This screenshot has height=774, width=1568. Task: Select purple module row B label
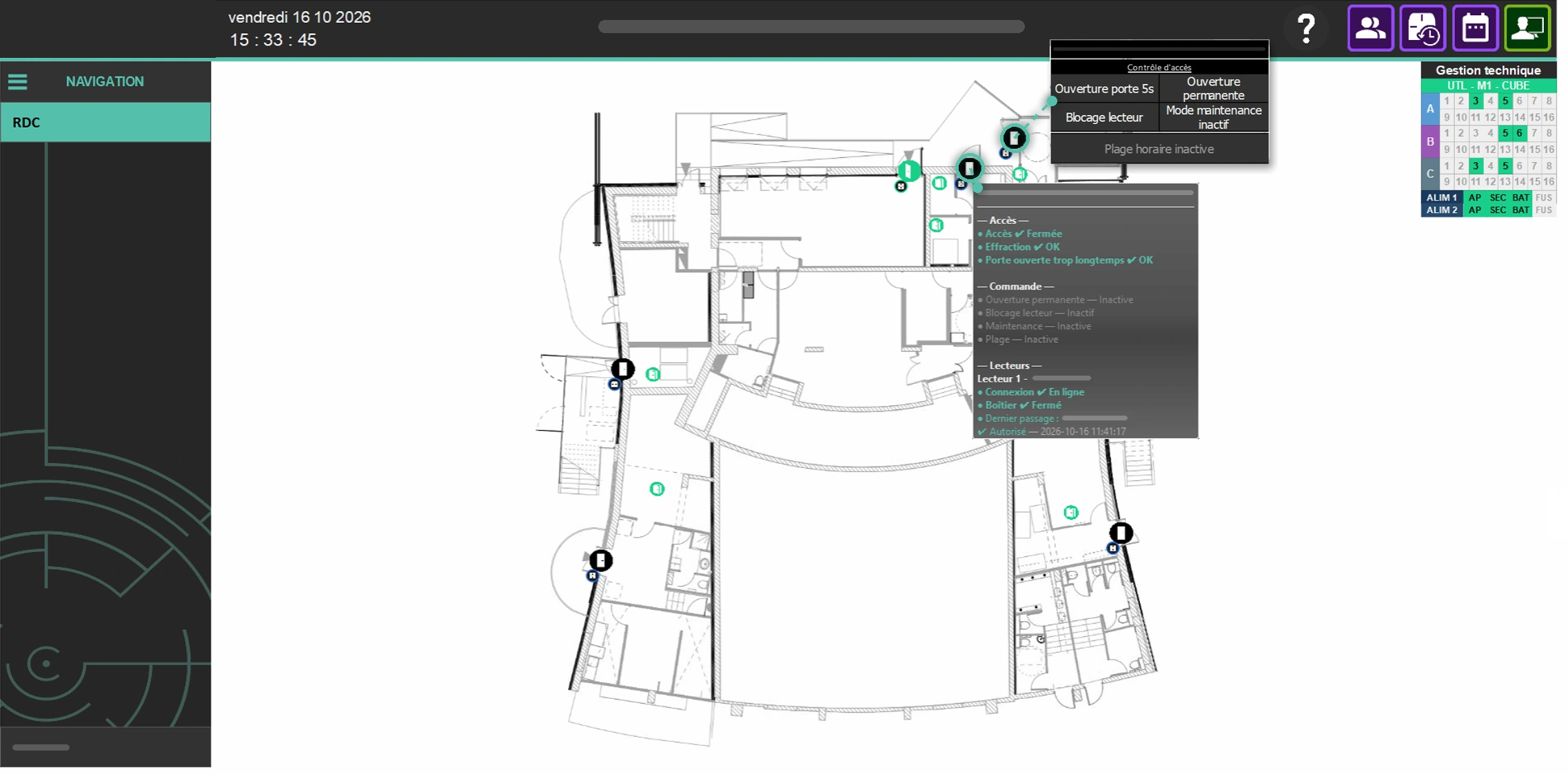point(1430,141)
